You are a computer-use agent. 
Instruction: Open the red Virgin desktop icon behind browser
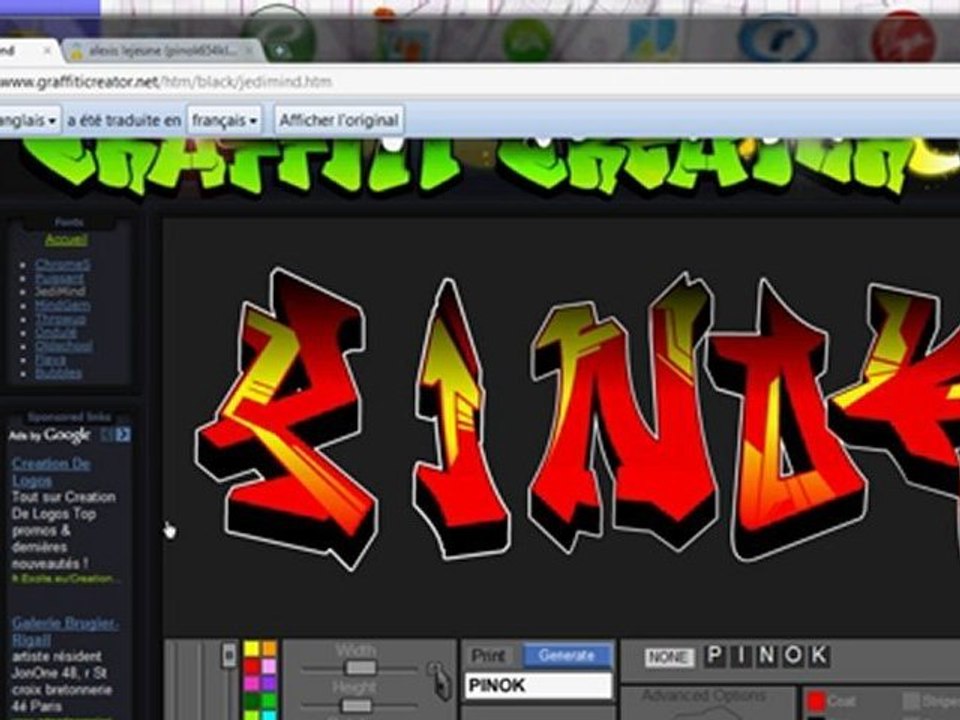(904, 38)
